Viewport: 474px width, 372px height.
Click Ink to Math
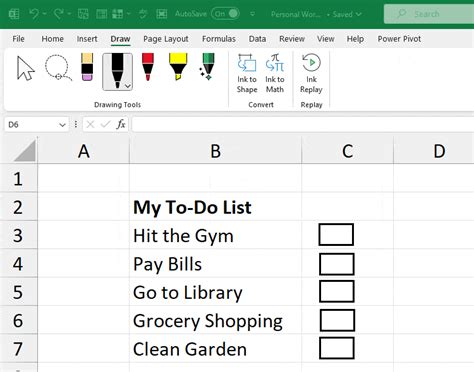(275, 74)
